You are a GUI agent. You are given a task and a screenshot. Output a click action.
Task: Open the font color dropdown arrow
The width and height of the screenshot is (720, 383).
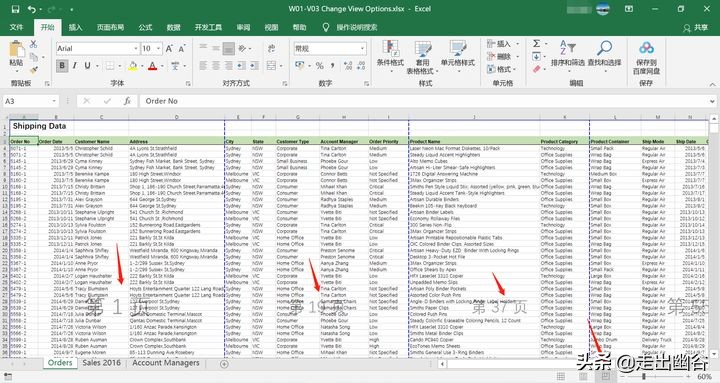click(x=161, y=66)
